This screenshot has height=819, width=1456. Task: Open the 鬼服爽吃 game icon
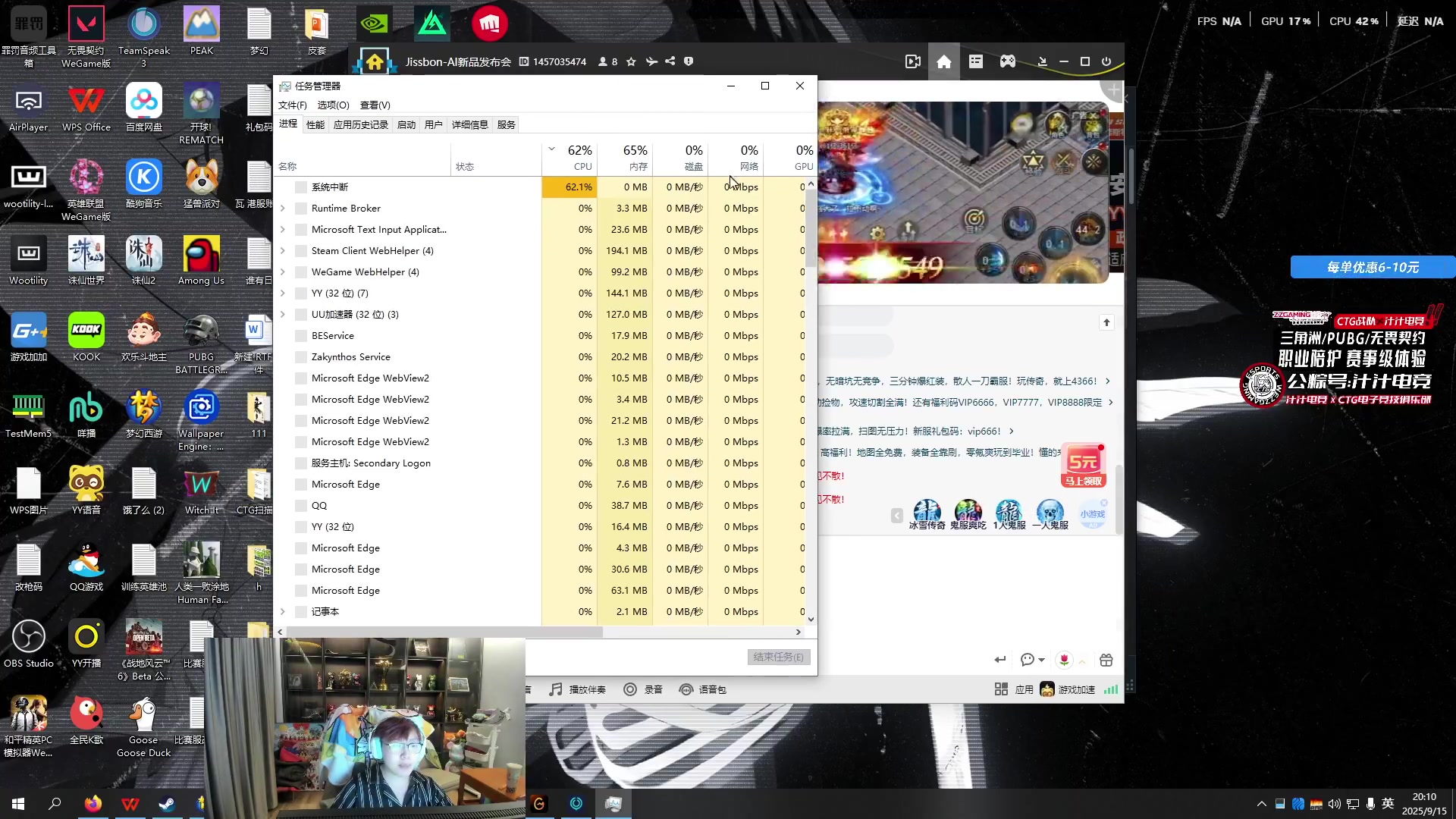click(968, 514)
